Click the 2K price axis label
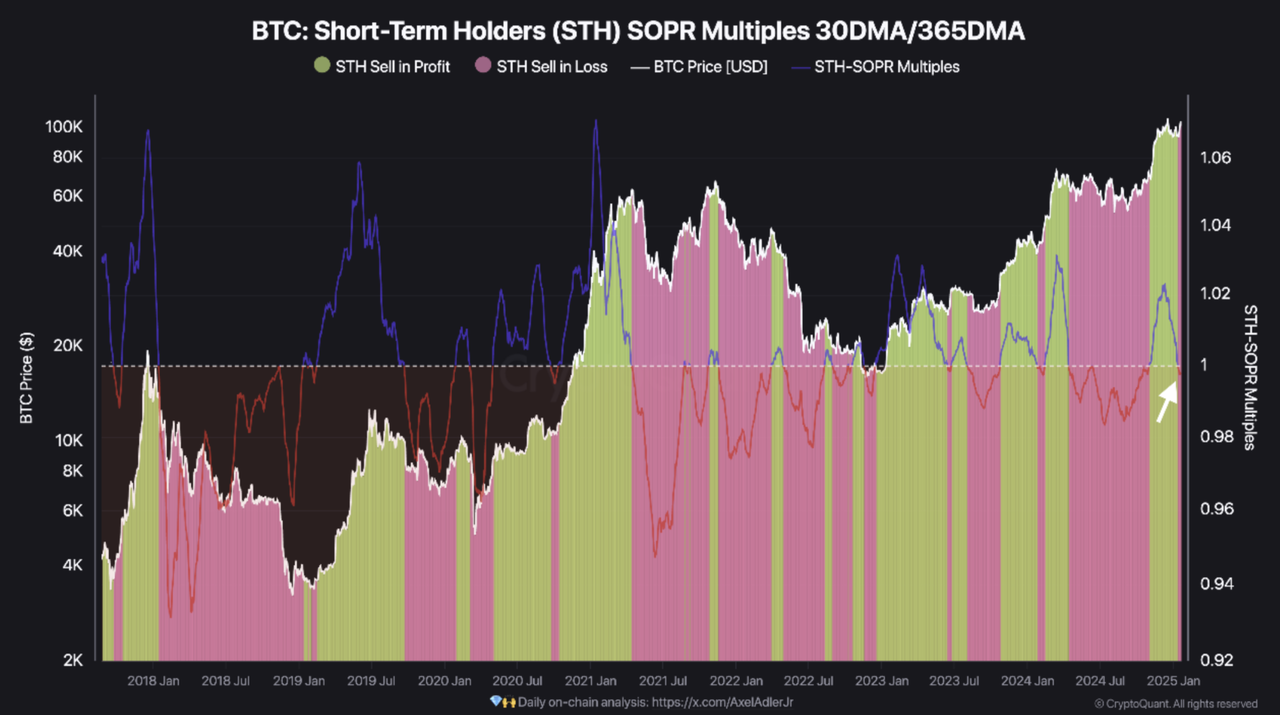The width and height of the screenshot is (1280, 715). (71, 660)
